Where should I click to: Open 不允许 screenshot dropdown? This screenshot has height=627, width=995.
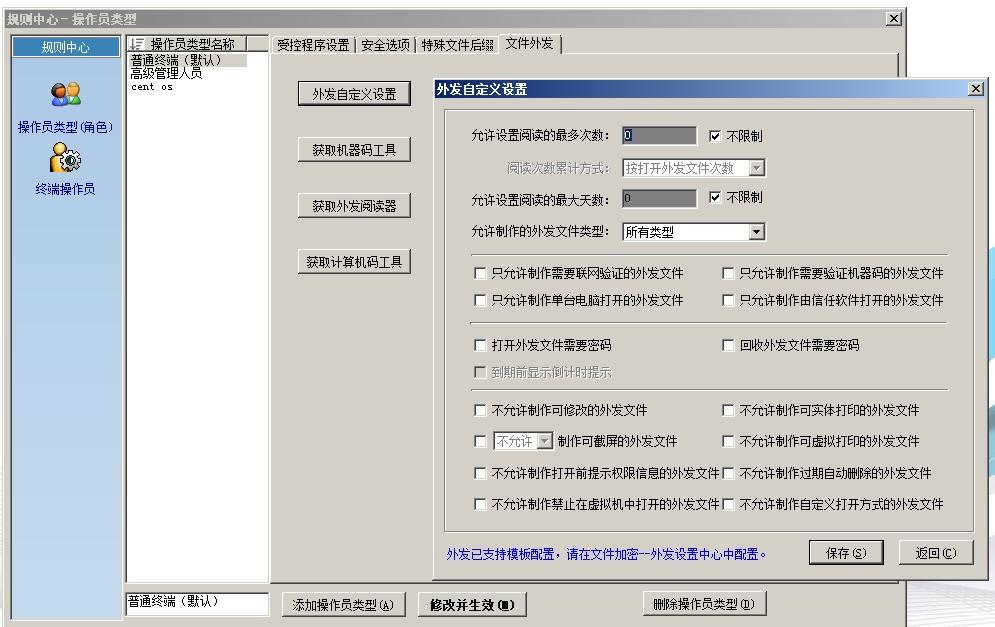[544, 441]
